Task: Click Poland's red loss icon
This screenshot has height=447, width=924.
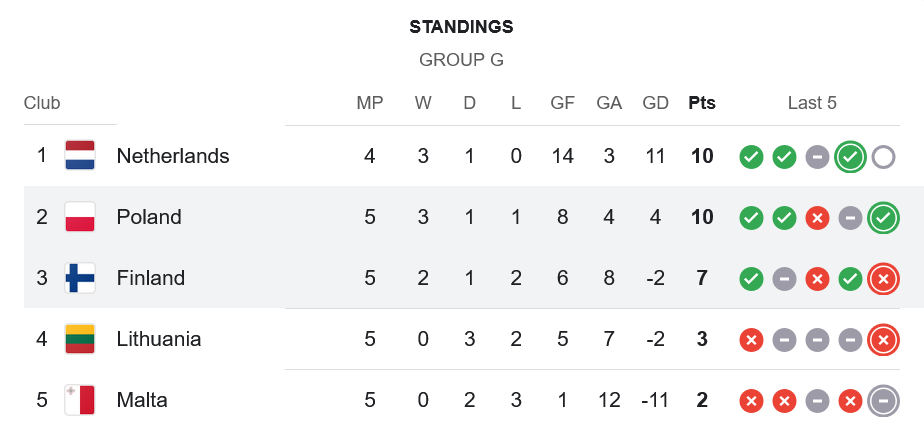Action: [817, 218]
